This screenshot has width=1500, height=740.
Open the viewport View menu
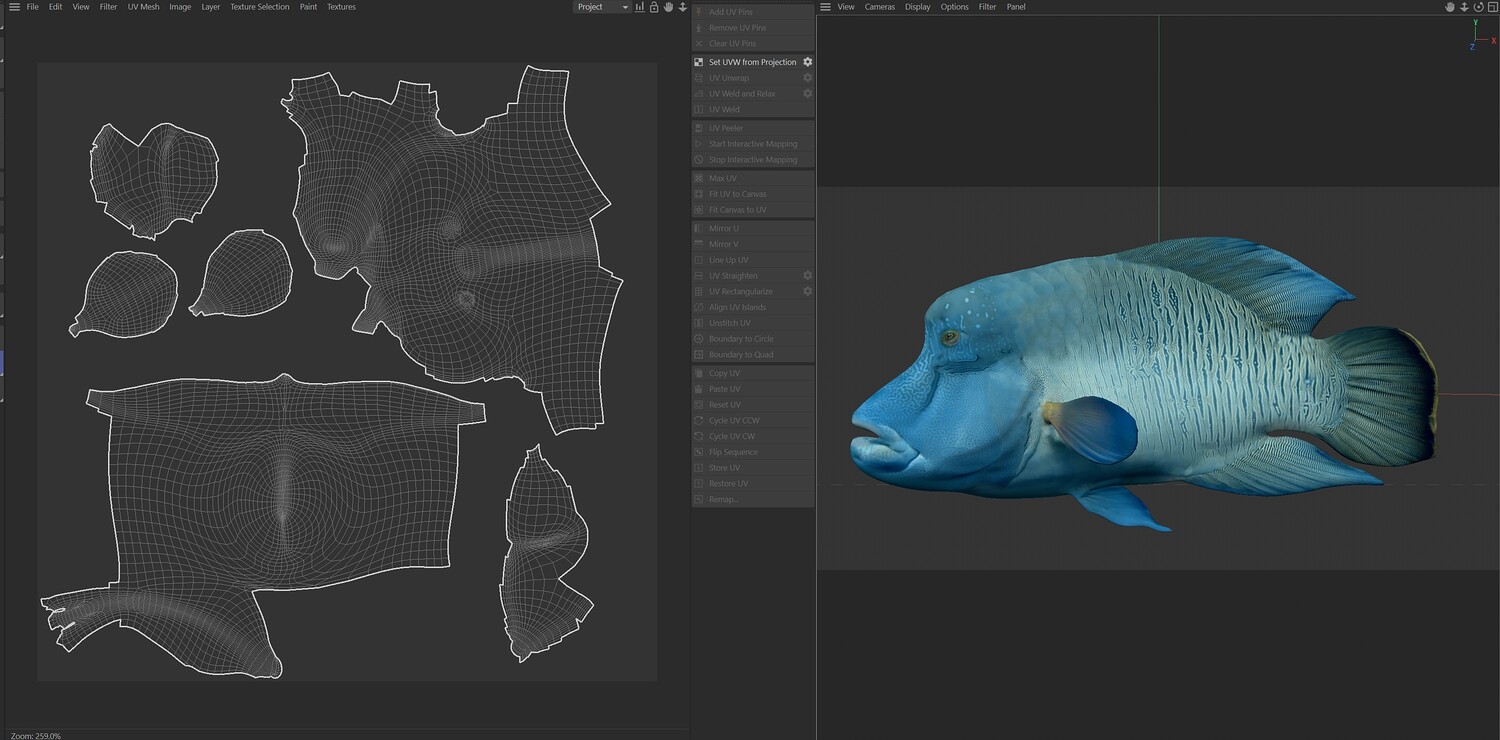(846, 7)
